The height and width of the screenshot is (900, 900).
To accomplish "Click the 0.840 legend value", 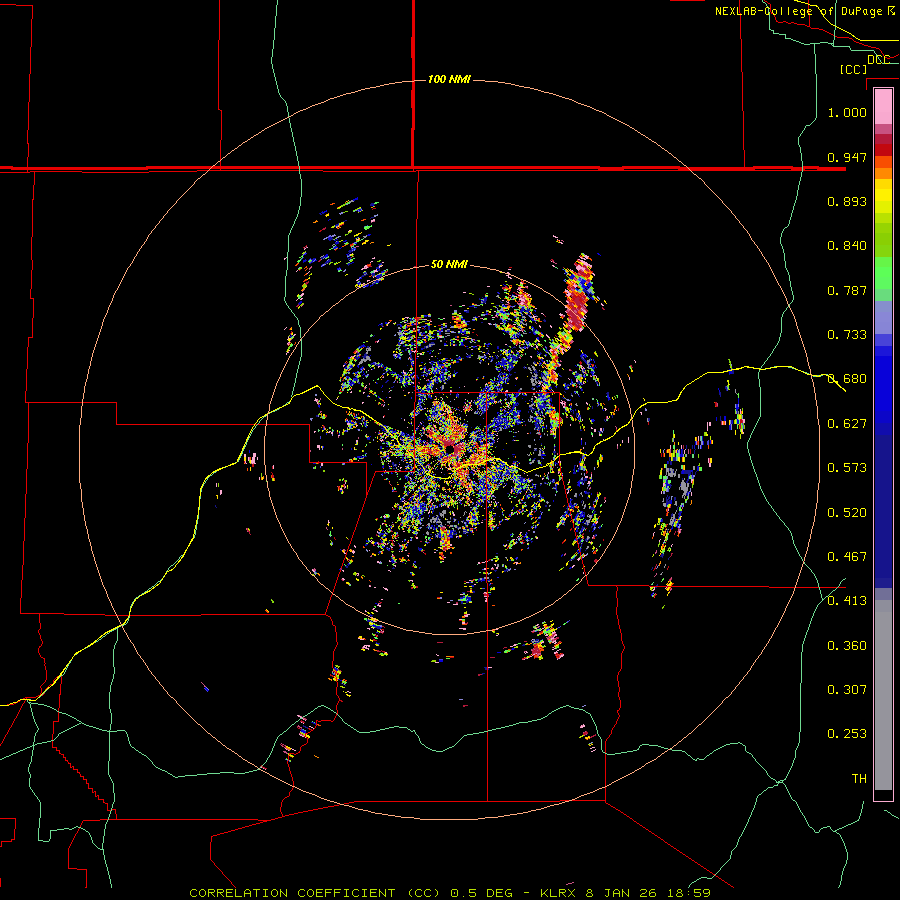I will 847,246.
